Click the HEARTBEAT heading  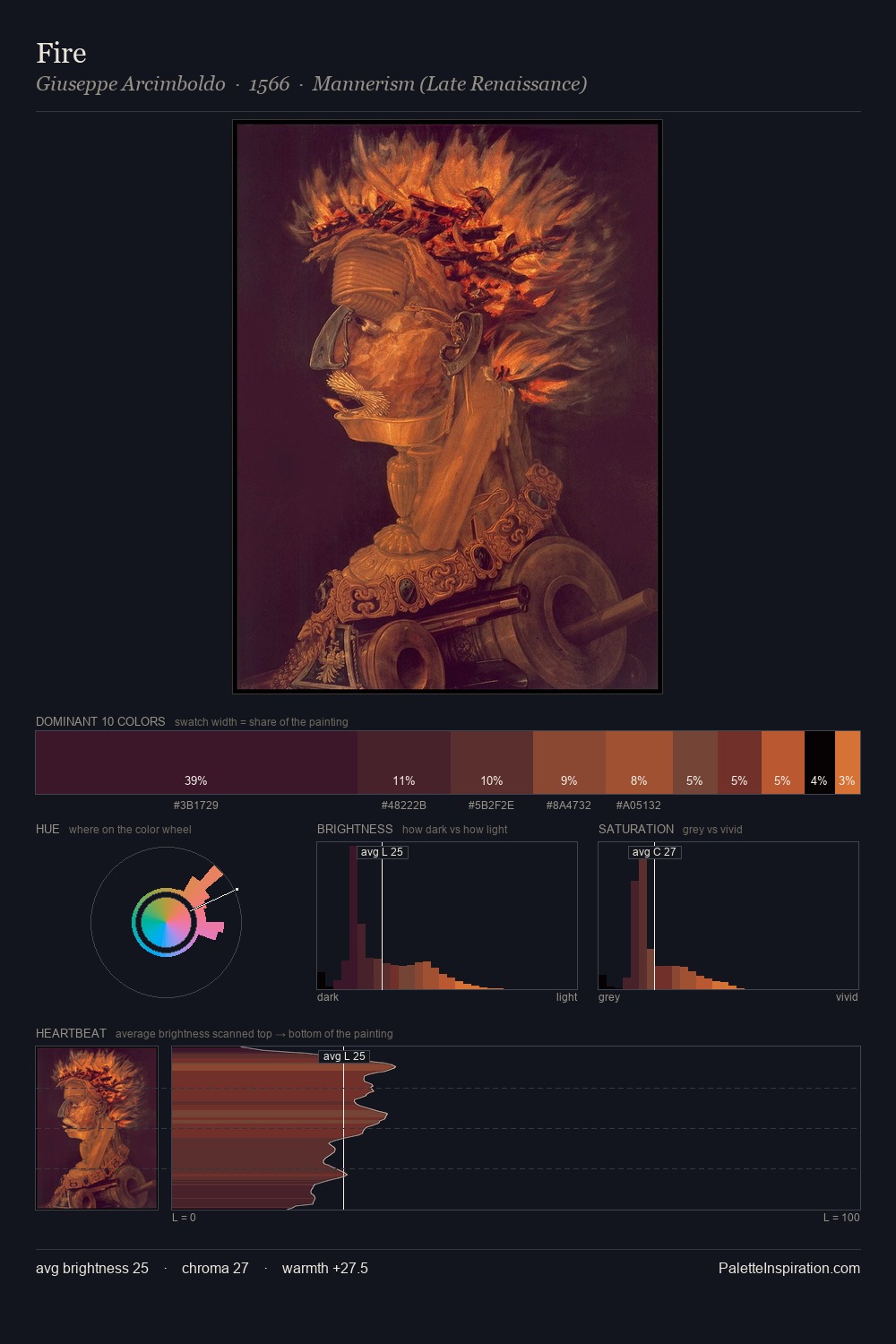[71, 1033]
